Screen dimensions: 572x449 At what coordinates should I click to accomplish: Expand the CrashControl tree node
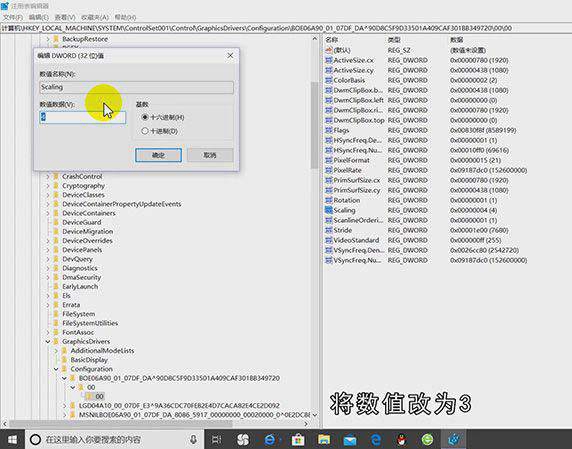pyautogui.click(x=48, y=177)
